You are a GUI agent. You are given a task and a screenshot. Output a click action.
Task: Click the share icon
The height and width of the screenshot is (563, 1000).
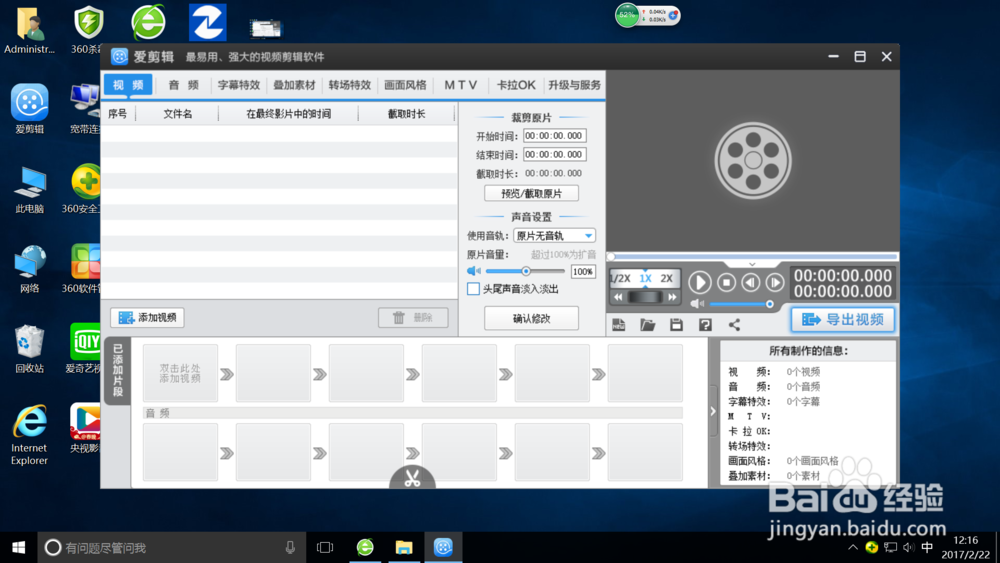(x=735, y=325)
